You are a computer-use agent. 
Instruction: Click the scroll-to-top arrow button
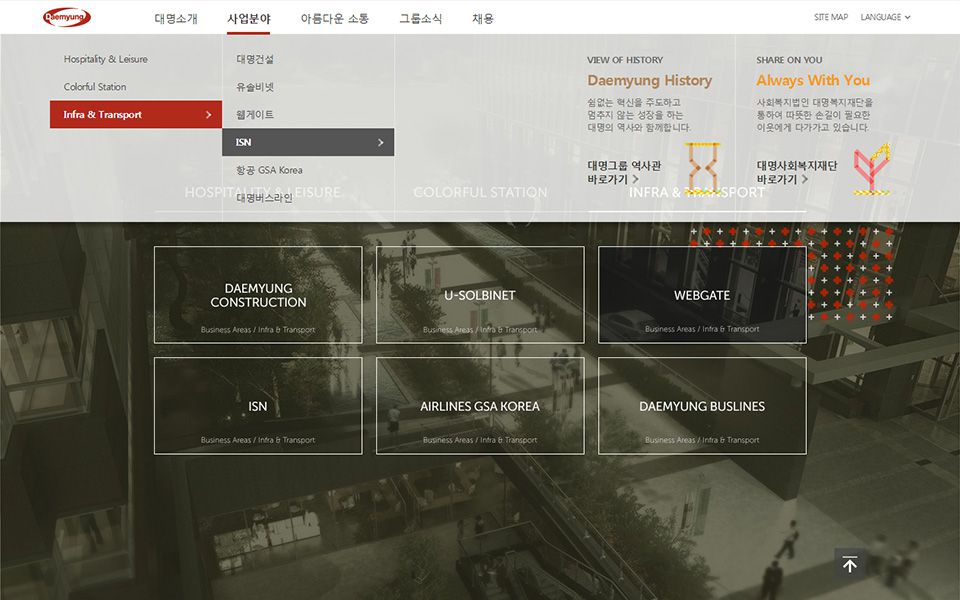(x=849, y=565)
